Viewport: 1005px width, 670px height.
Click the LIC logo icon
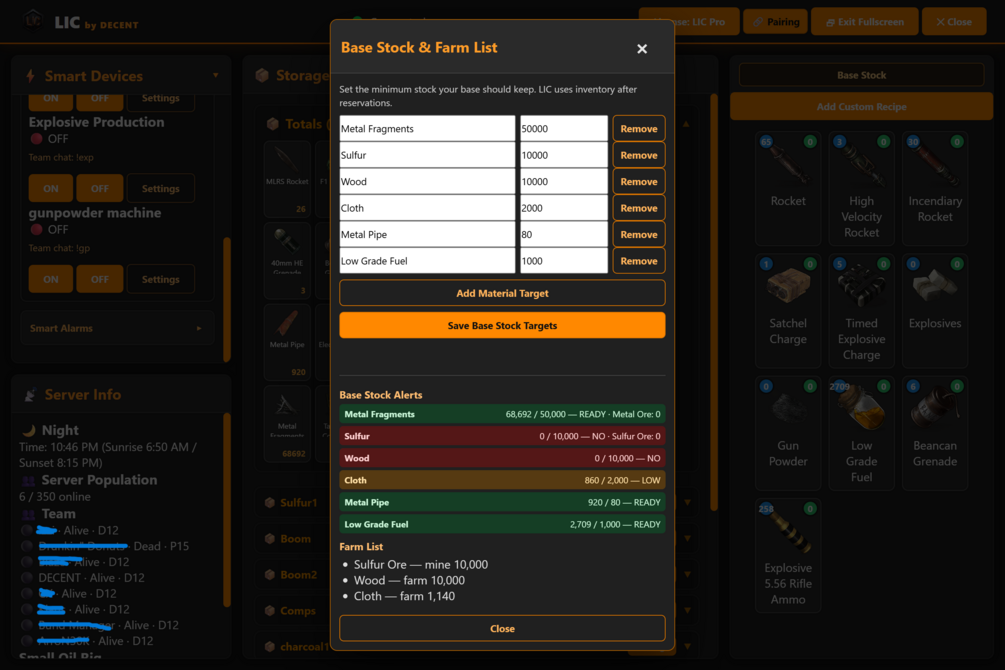pyautogui.click(x=33, y=21)
